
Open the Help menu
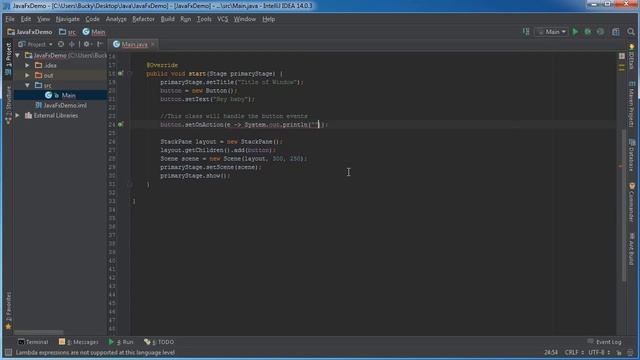click(269, 19)
